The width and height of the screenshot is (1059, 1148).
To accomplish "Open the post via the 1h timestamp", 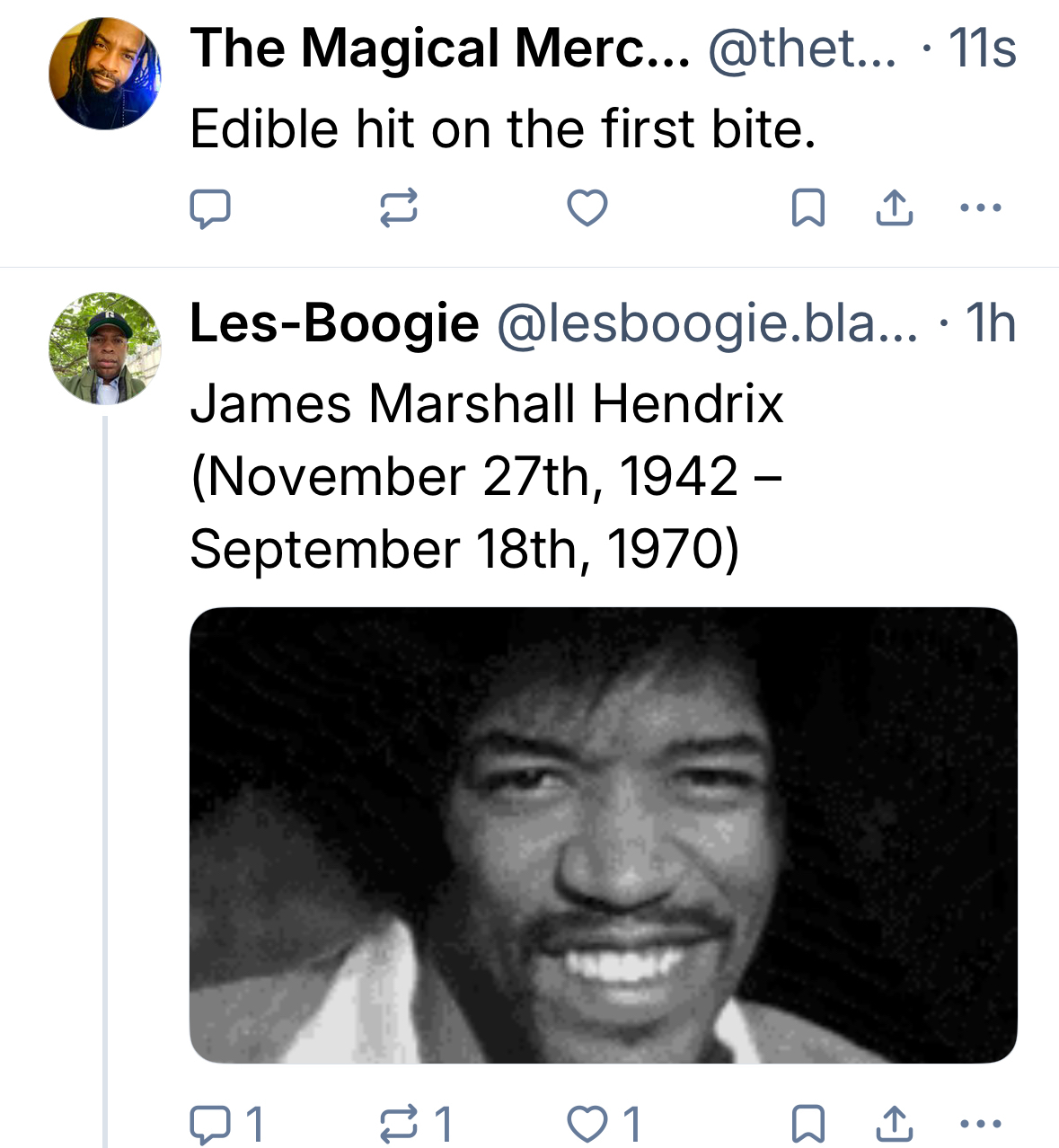I will pyautogui.click(x=990, y=322).
